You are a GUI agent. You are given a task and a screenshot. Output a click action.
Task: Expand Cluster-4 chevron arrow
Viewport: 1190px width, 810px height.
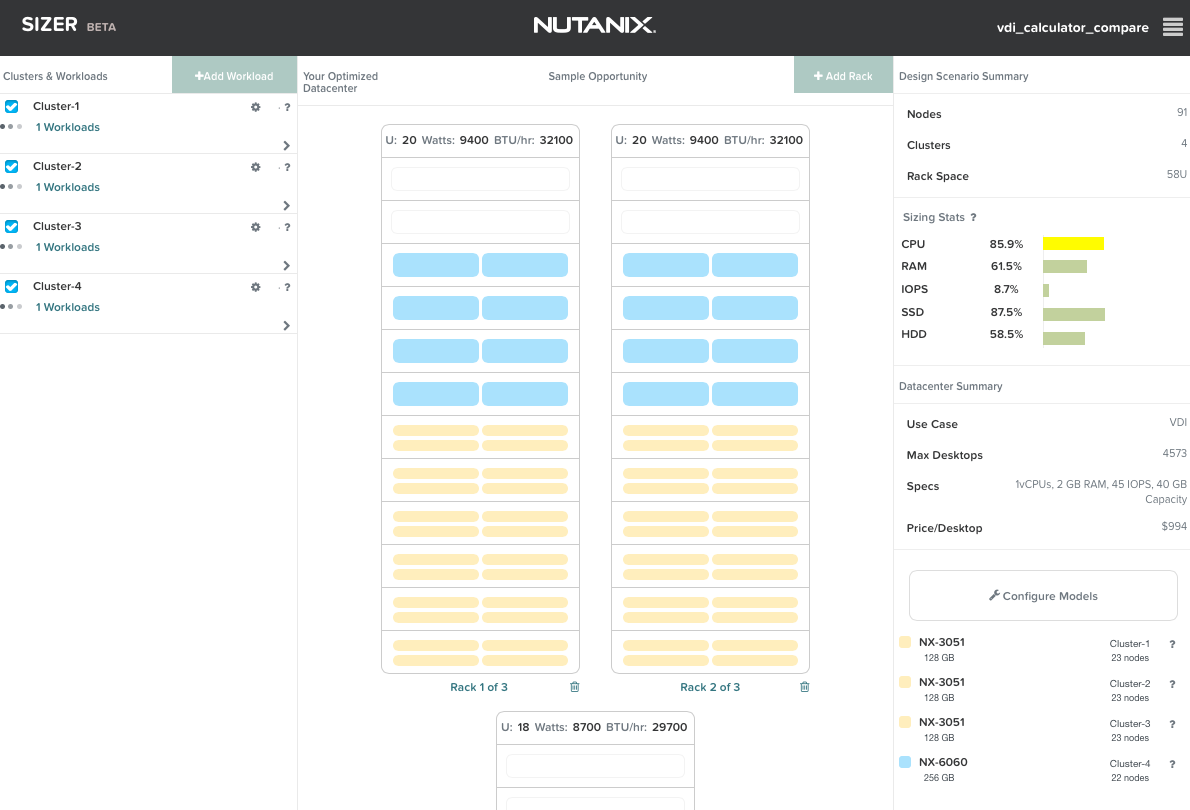pyautogui.click(x=286, y=325)
